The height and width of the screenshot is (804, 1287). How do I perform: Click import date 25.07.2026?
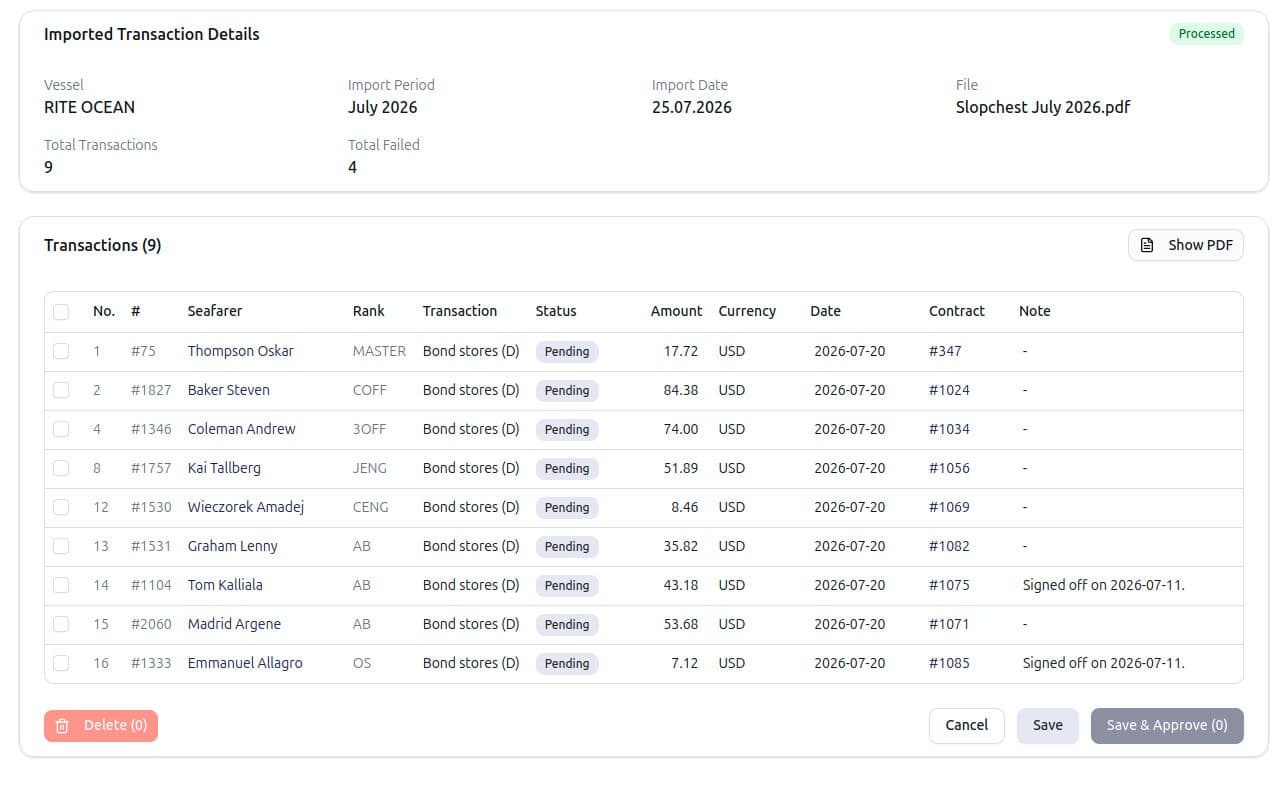[x=692, y=107]
